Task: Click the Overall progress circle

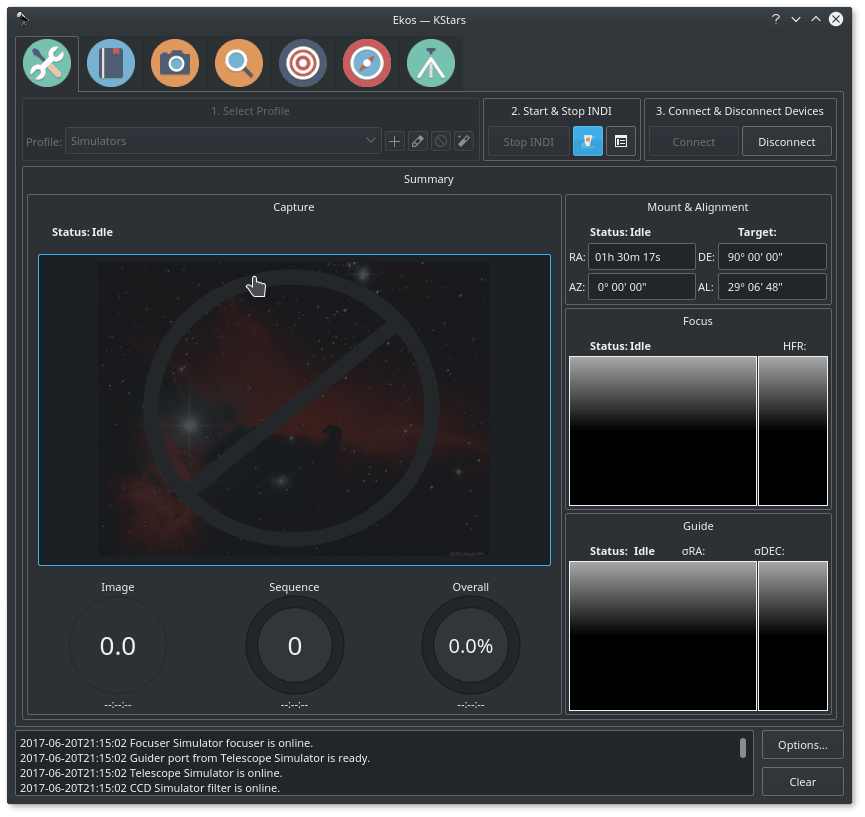Action: click(470, 646)
